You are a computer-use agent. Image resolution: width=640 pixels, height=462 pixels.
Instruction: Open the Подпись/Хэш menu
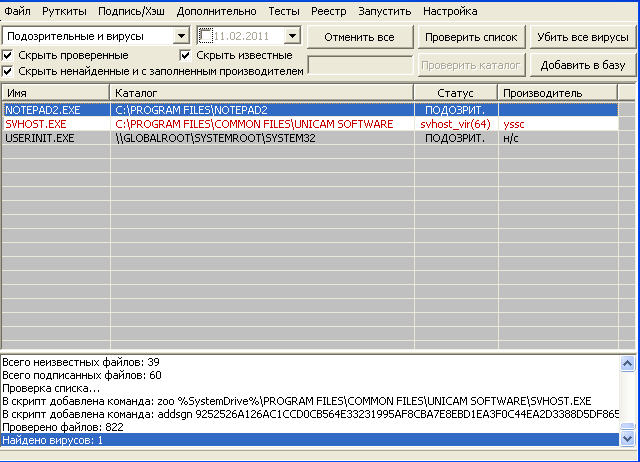[x=131, y=11]
